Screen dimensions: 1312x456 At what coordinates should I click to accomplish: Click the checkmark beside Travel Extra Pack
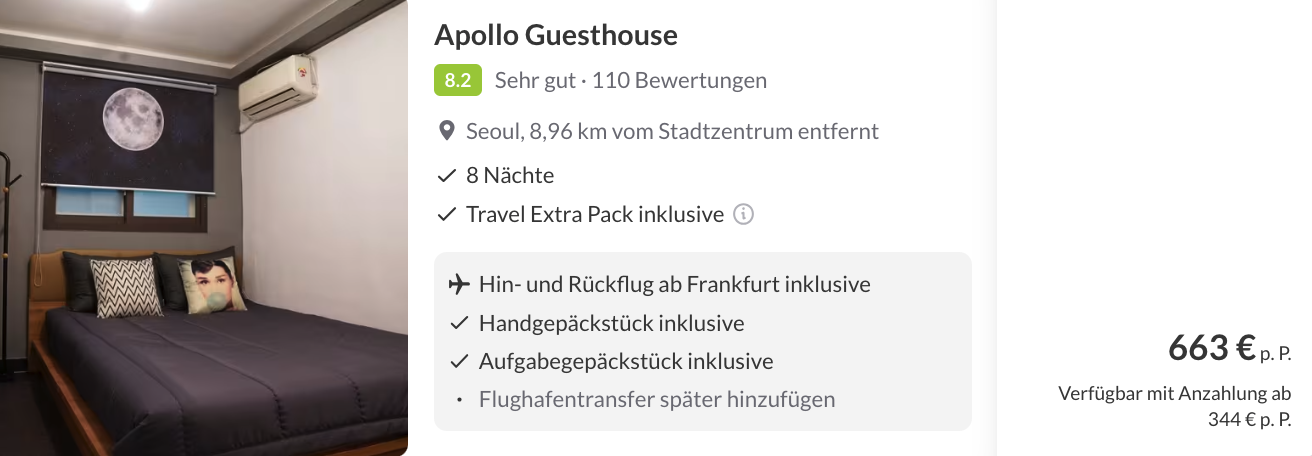pyautogui.click(x=447, y=214)
